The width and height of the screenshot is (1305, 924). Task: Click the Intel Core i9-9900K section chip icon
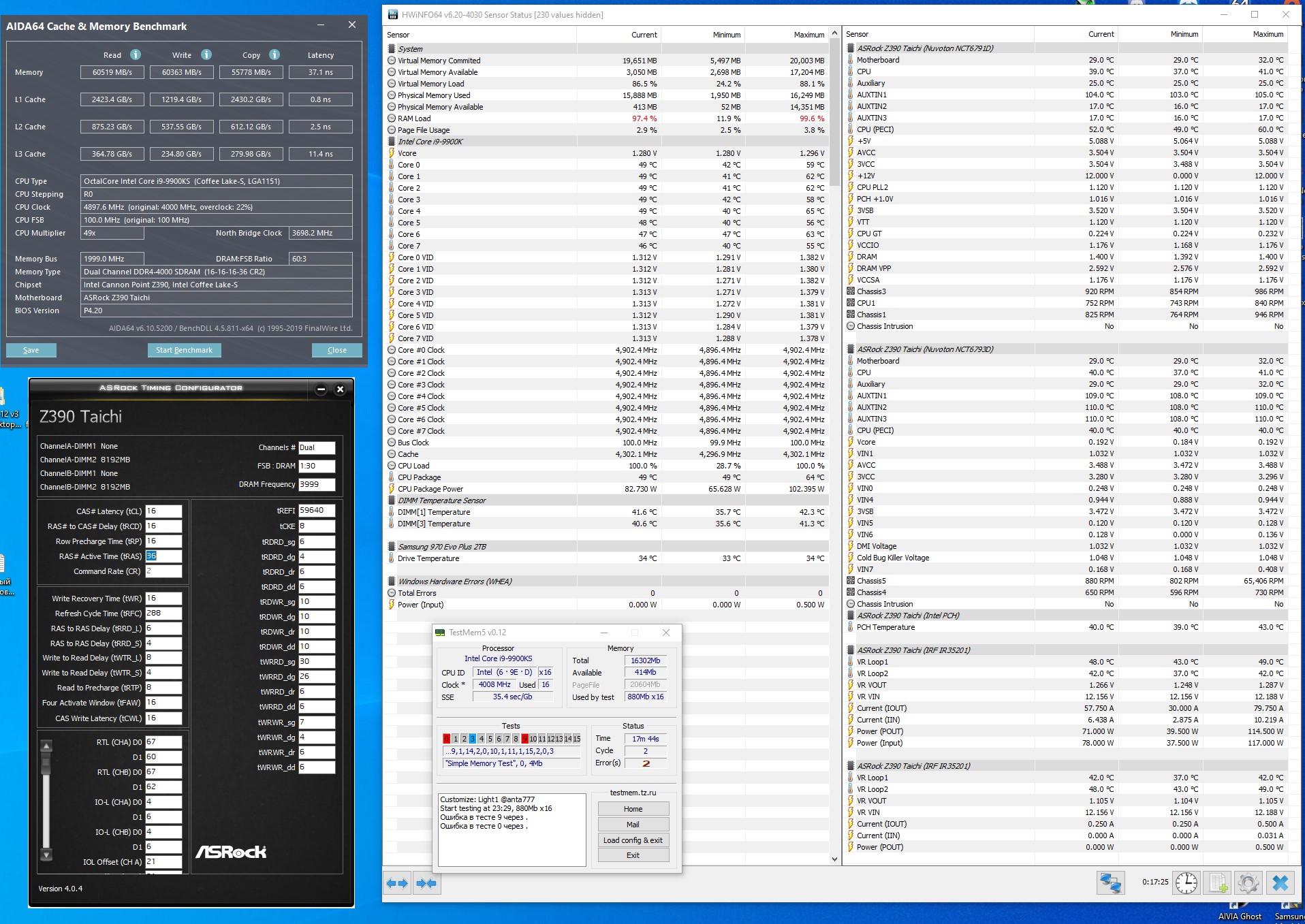[392, 142]
